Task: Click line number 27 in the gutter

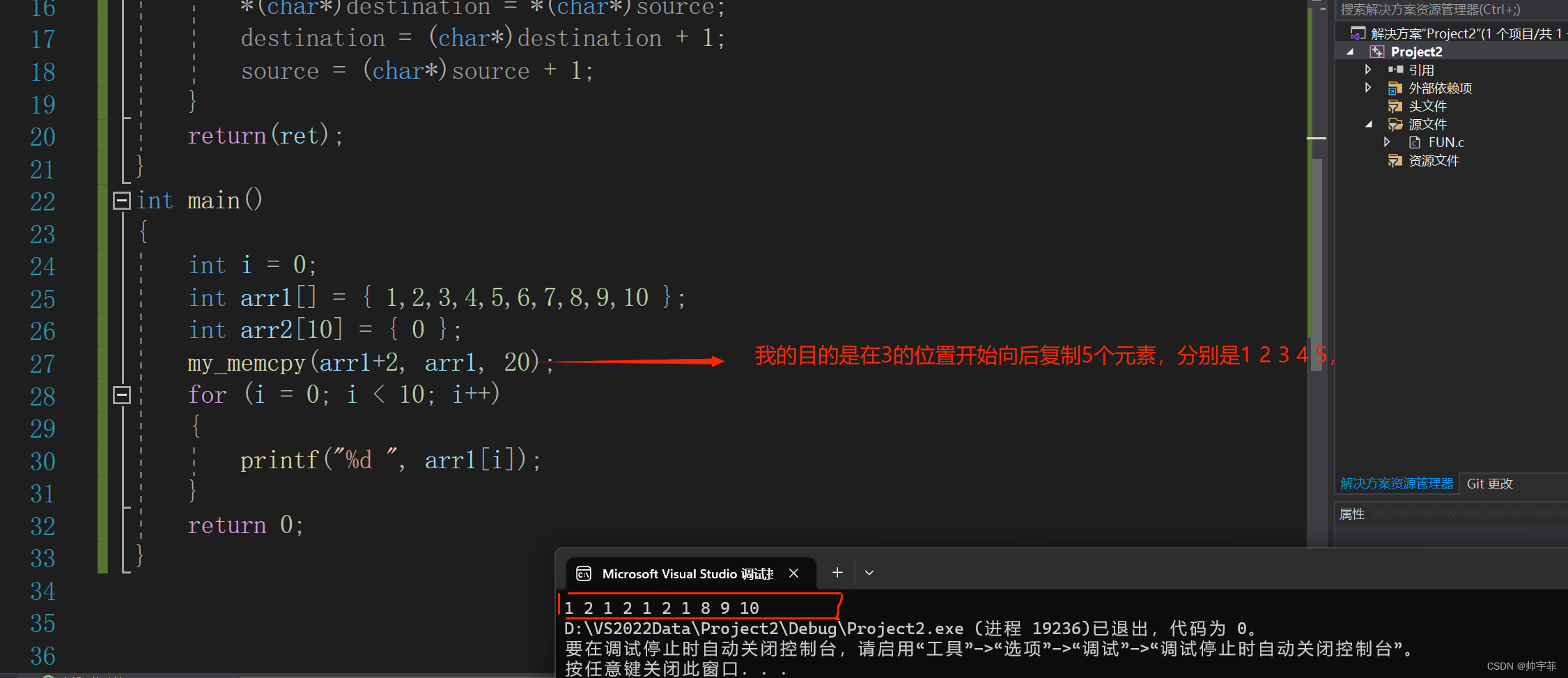Action: tap(42, 364)
